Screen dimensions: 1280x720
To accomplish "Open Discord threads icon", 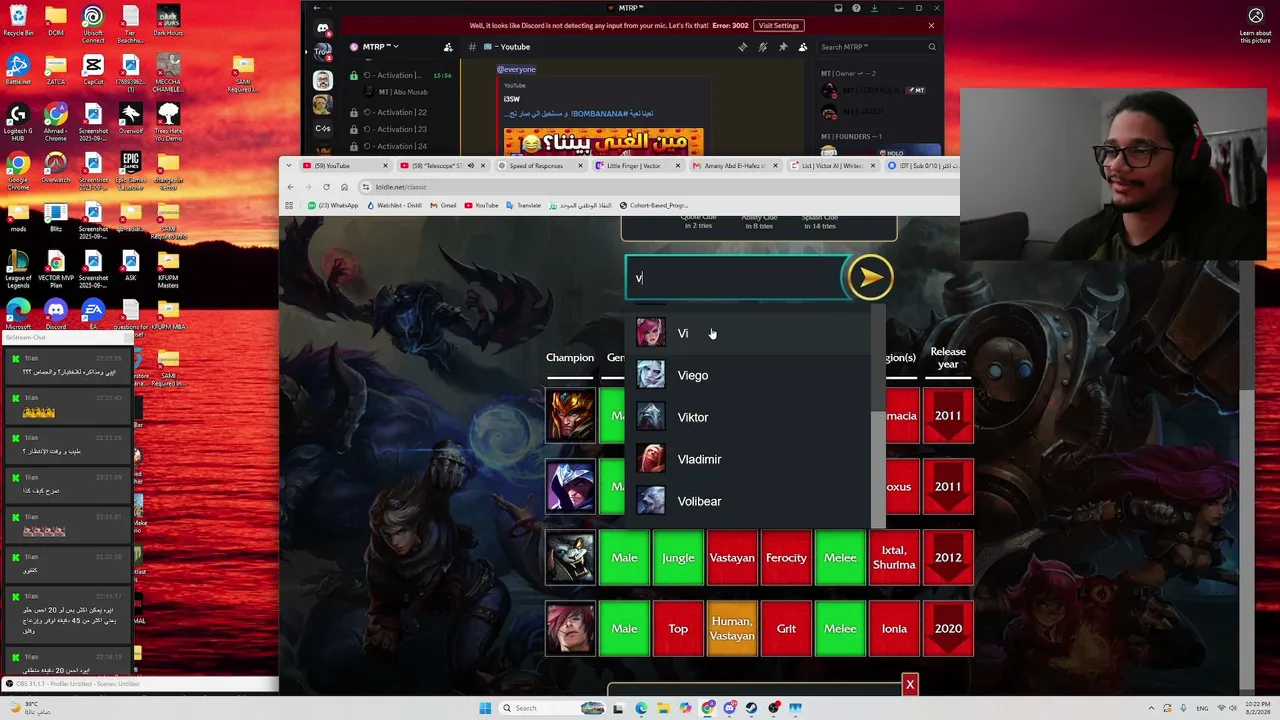I will (742, 47).
